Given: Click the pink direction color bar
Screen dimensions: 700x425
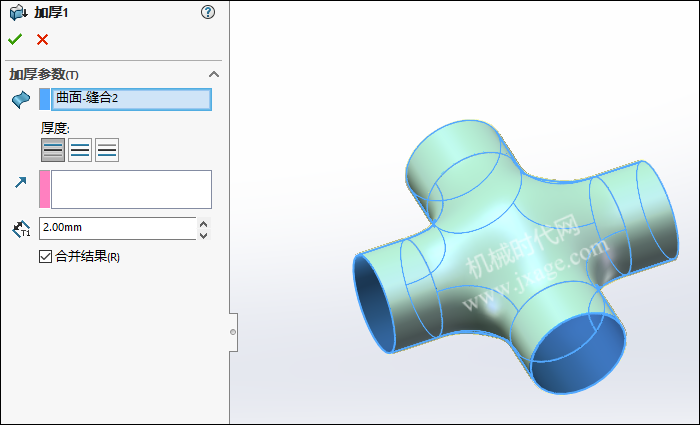Looking at the screenshot, I should [x=45, y=189].
